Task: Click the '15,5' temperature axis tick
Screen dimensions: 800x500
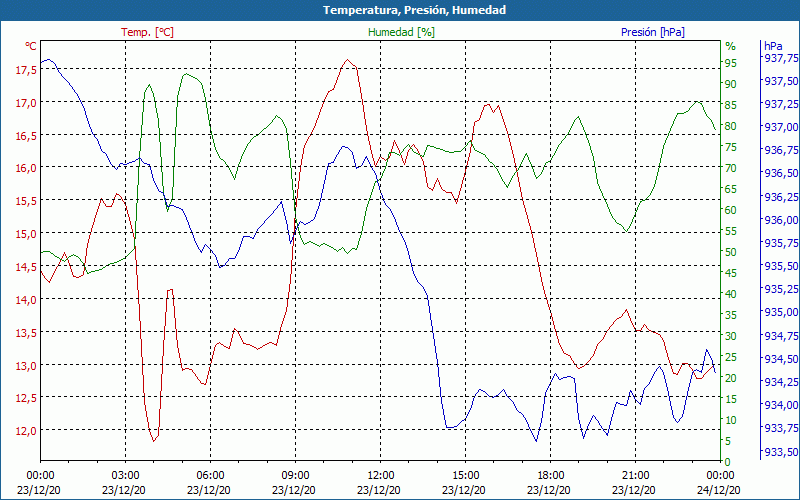Action: pos(26,202)
